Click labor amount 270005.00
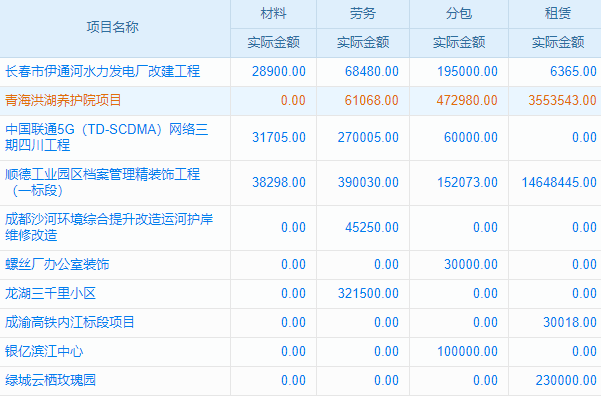This screenshot has height=396, width=601. 368,137
